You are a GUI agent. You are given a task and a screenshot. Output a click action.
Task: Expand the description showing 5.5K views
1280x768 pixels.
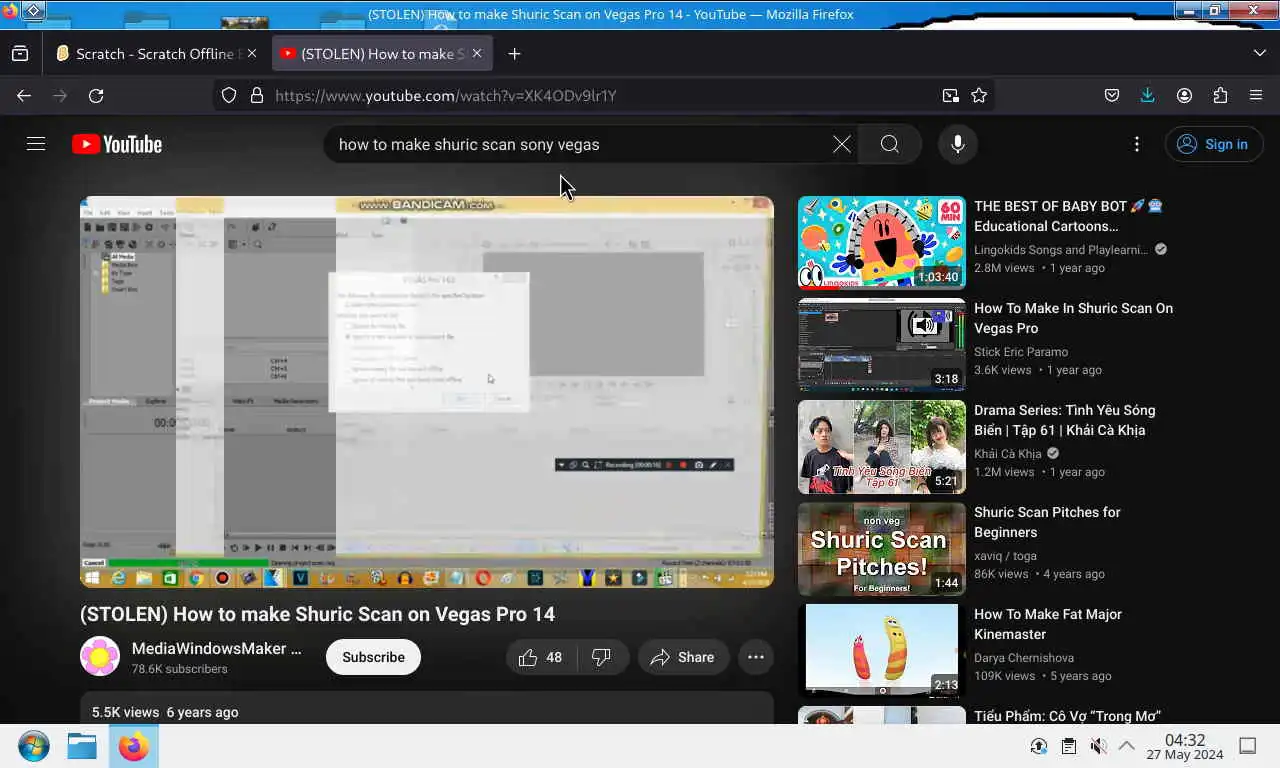427,708
